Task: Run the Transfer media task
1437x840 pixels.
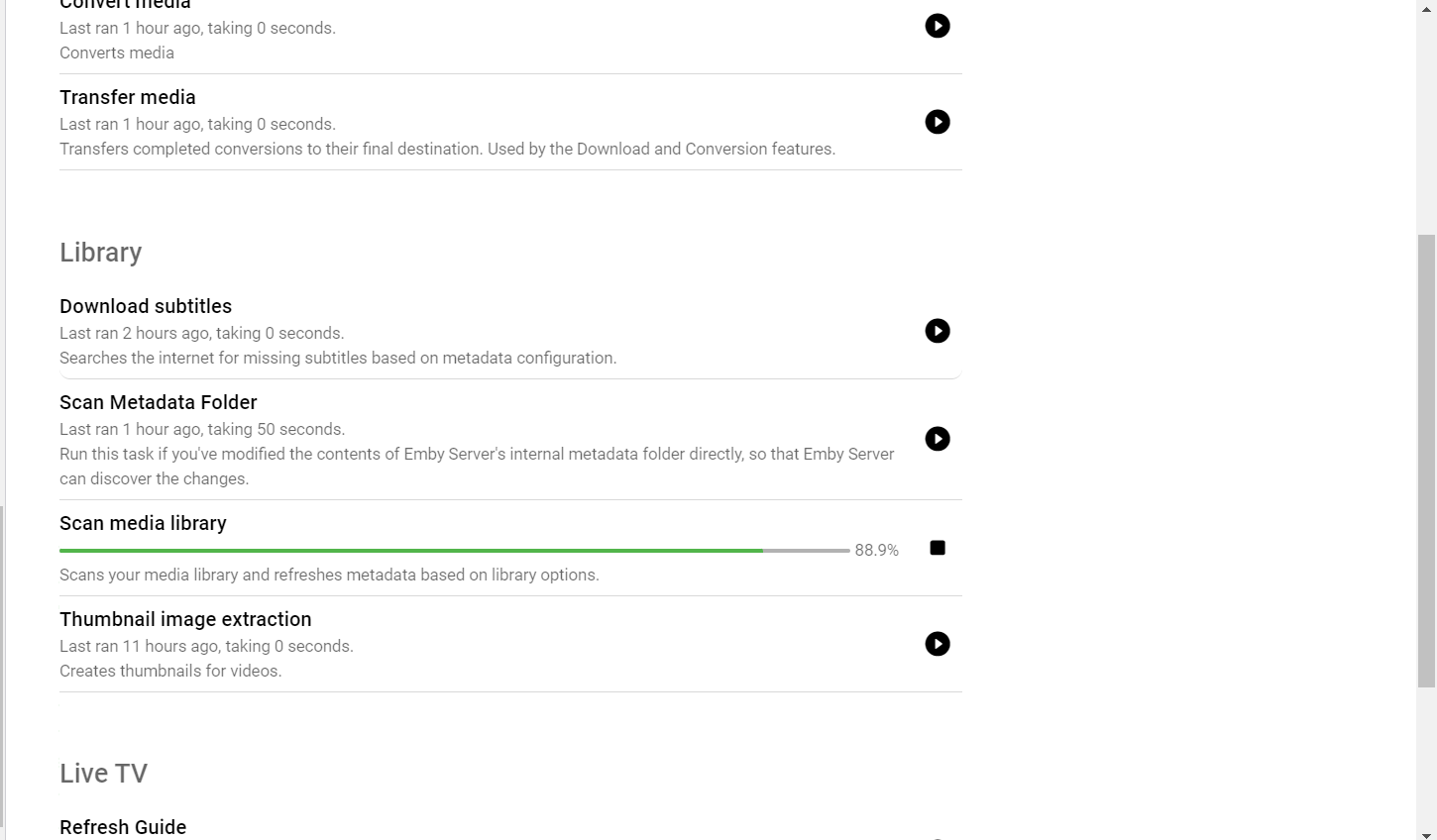Action: point(937,121)
